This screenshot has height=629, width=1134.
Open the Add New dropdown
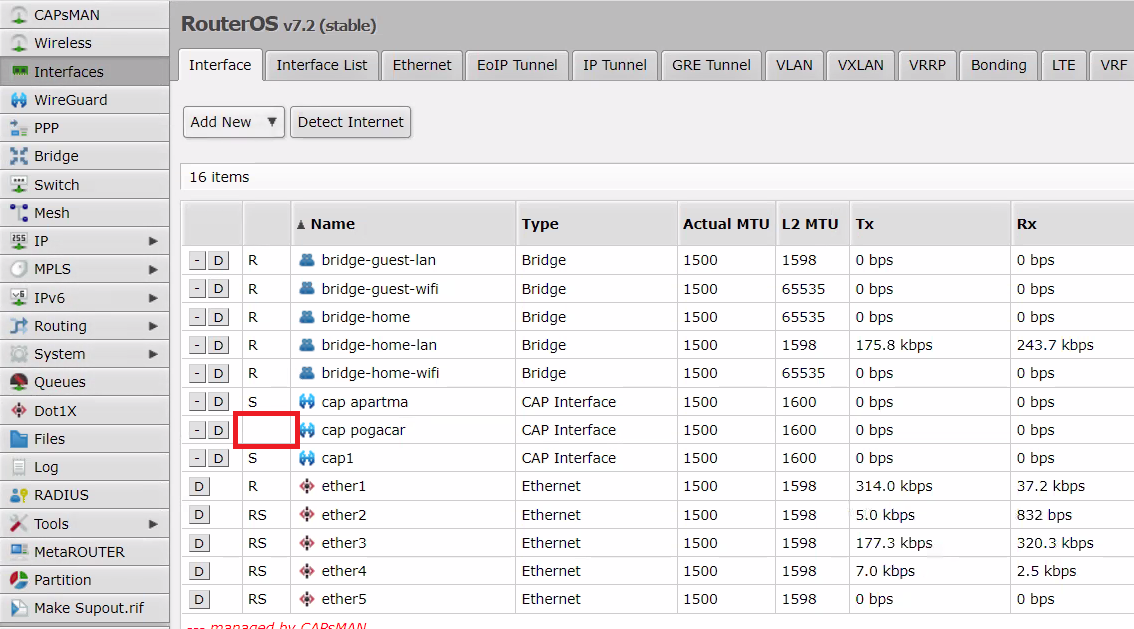pos(234,122)
